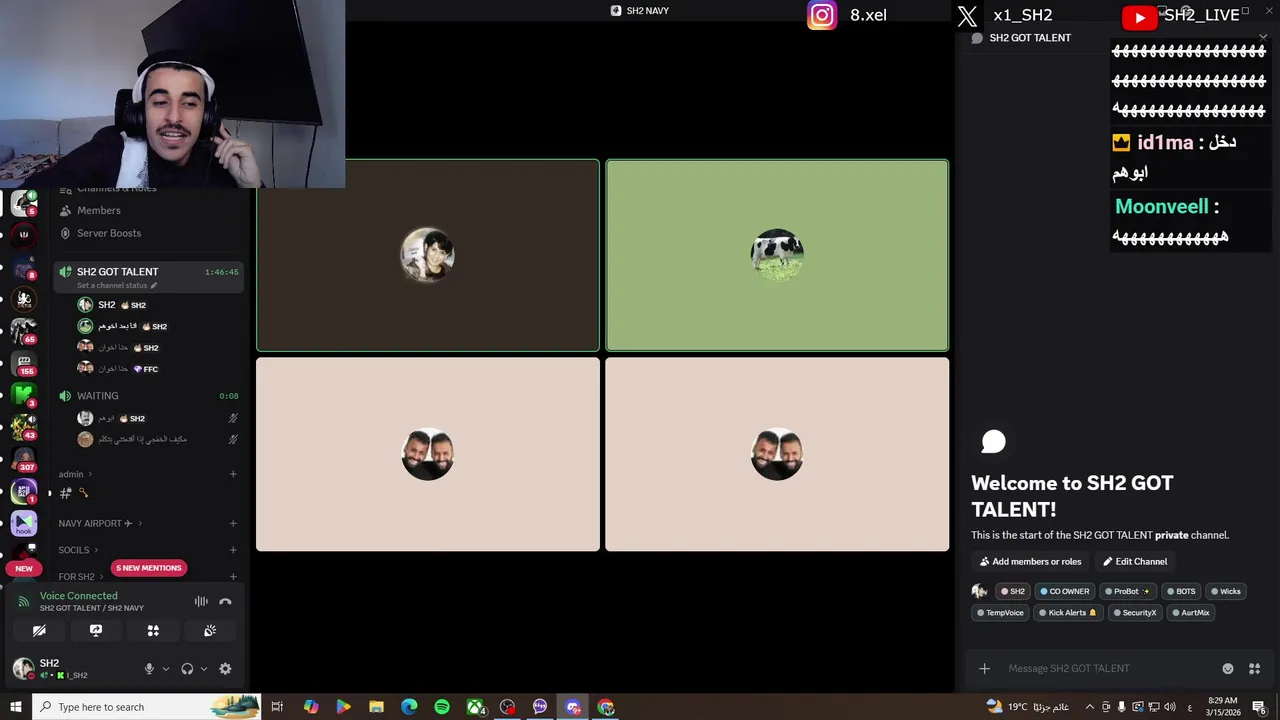Select the Wicks role chip
Image resolution: width=1280 pixels, height=720 pixels.
[x=1226, y=591]
